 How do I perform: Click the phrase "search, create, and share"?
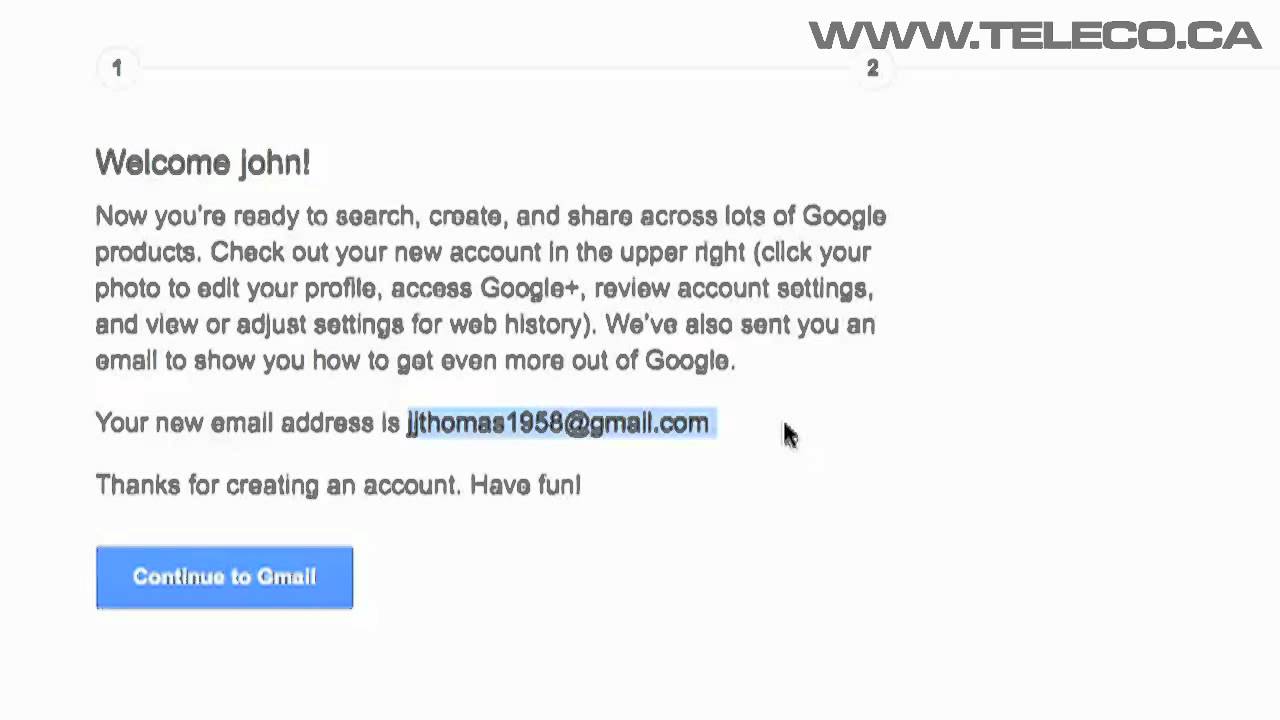483,217
